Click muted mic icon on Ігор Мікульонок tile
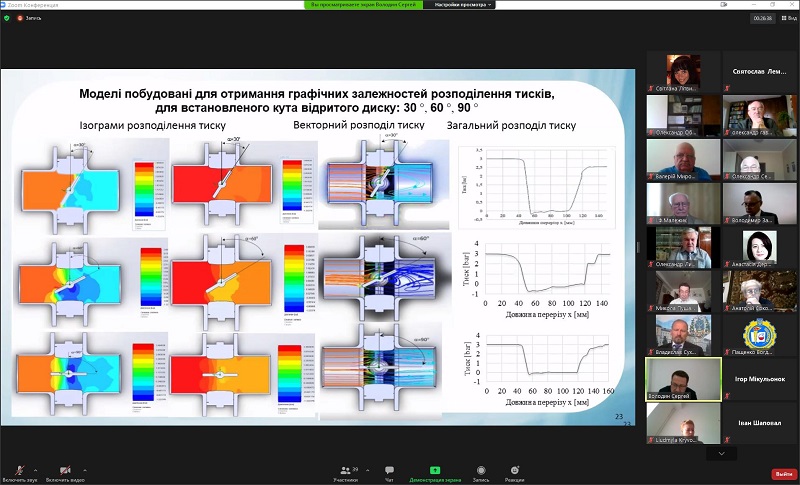 [727, 396]
